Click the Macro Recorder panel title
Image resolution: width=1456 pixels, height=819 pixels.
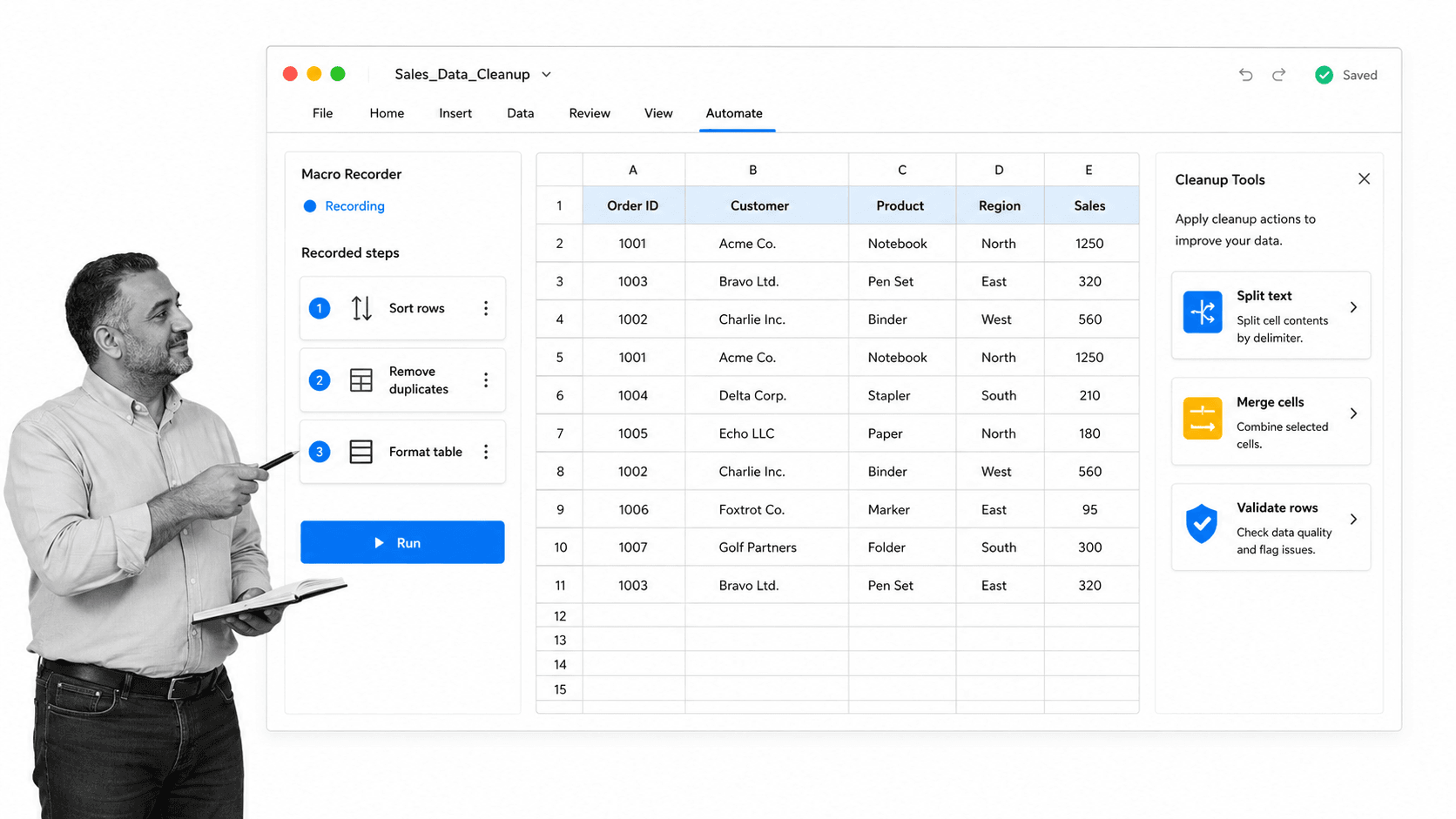click(351, 174)
